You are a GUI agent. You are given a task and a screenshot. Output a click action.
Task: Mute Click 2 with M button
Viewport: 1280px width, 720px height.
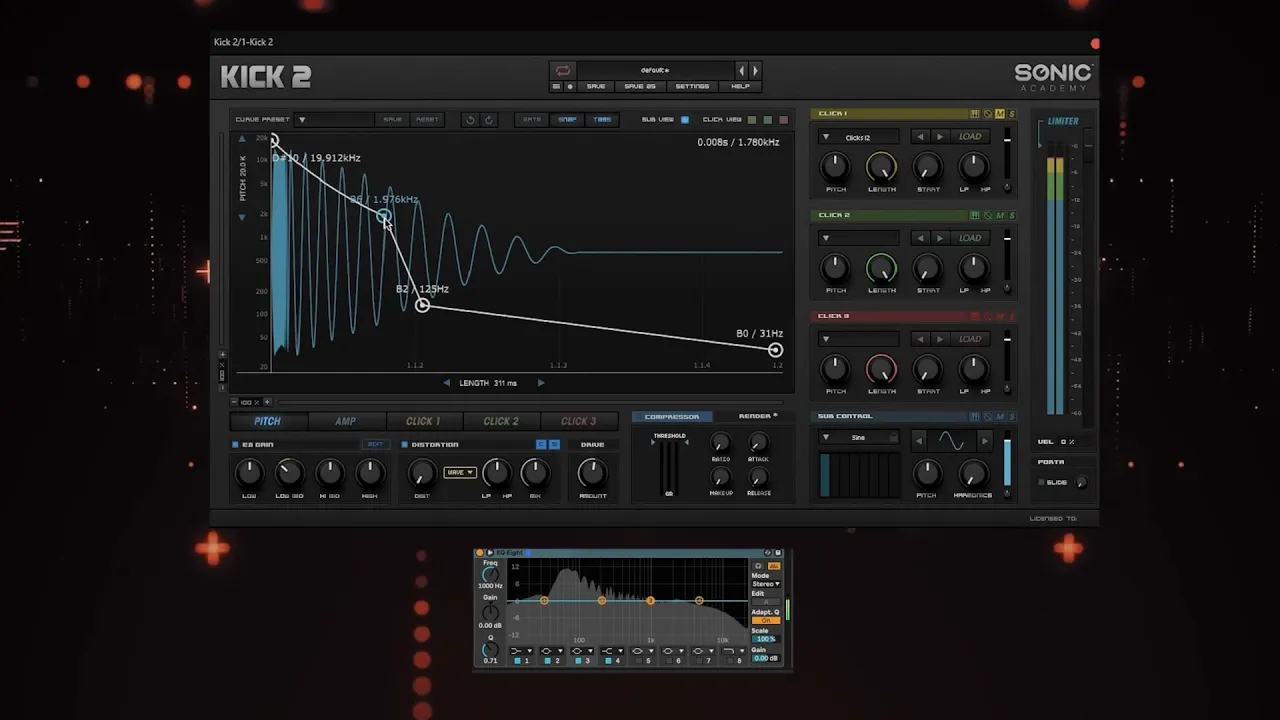coord(999,215)
